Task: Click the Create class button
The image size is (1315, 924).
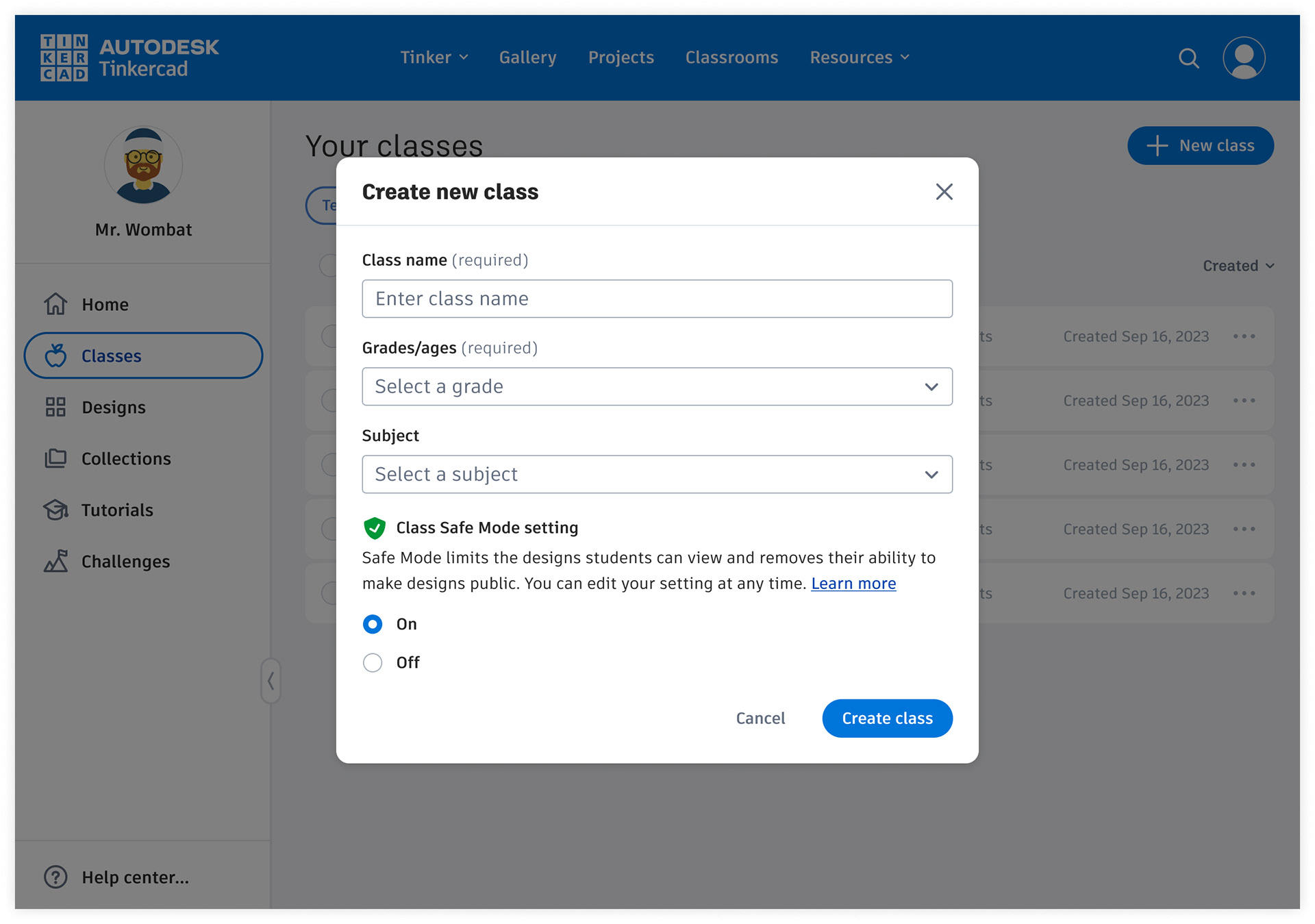Action: click(x=886, y=718)
